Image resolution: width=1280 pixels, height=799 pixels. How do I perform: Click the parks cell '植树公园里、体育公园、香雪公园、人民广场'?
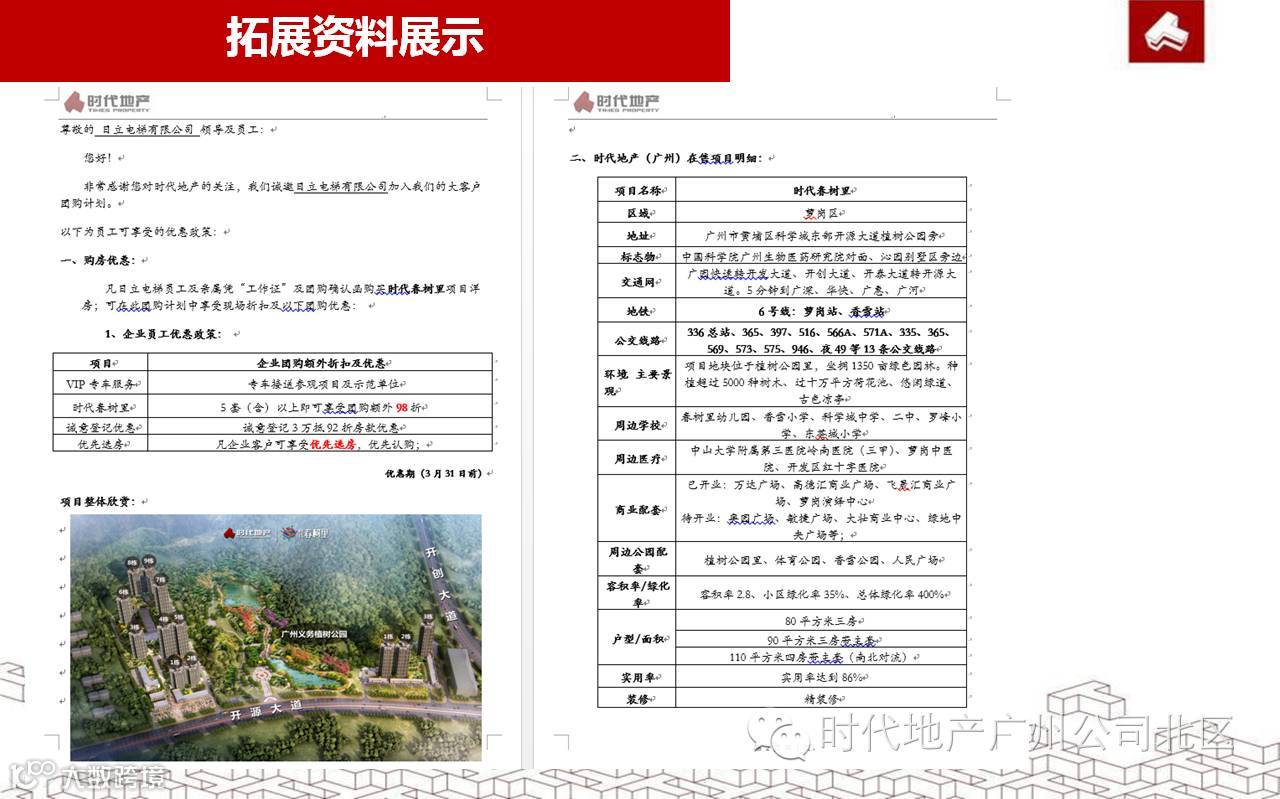[822, 559]
